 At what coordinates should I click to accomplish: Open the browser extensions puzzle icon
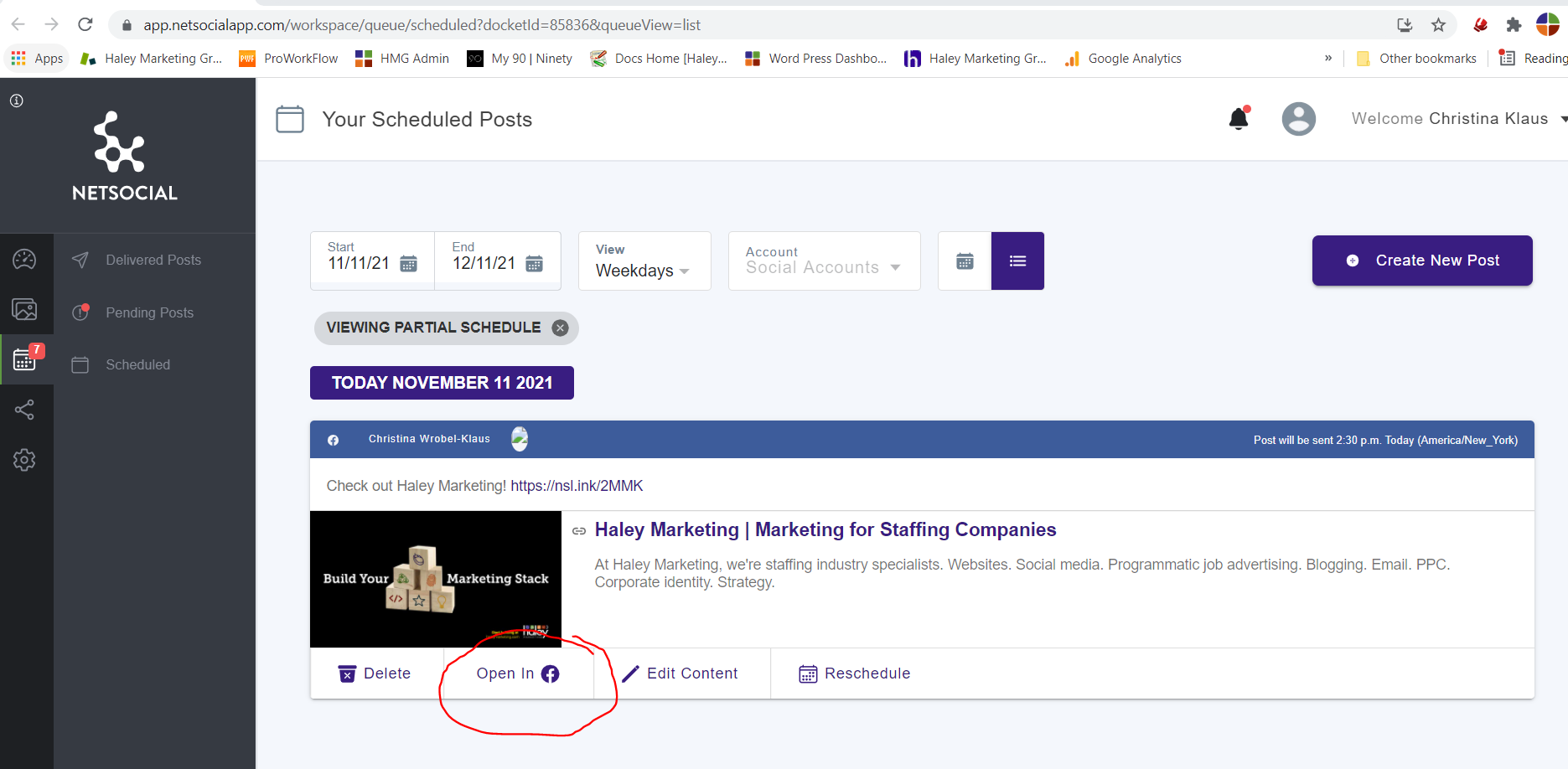click(x=1514, y=25)
